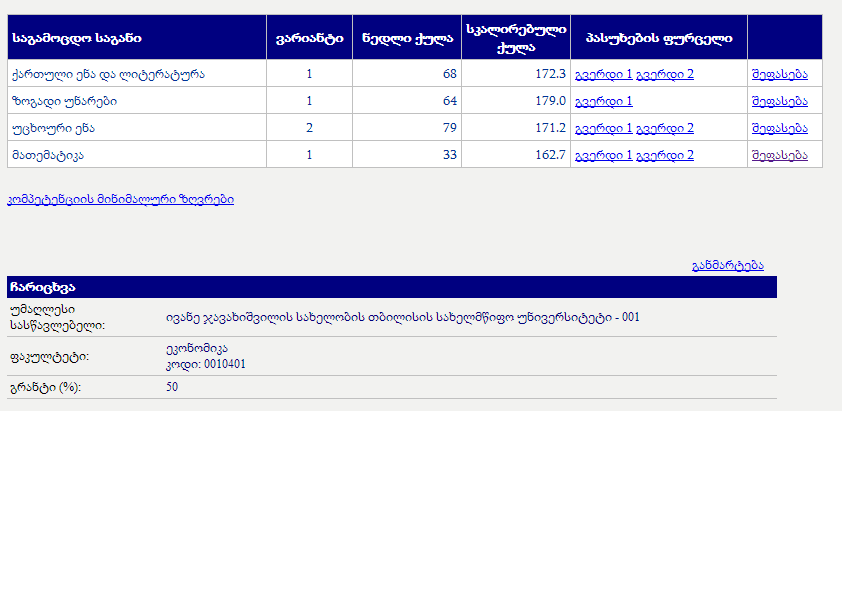Click the კოდი: 0010401 text
This screenshot has width=842, height=614.
point(206,364)
